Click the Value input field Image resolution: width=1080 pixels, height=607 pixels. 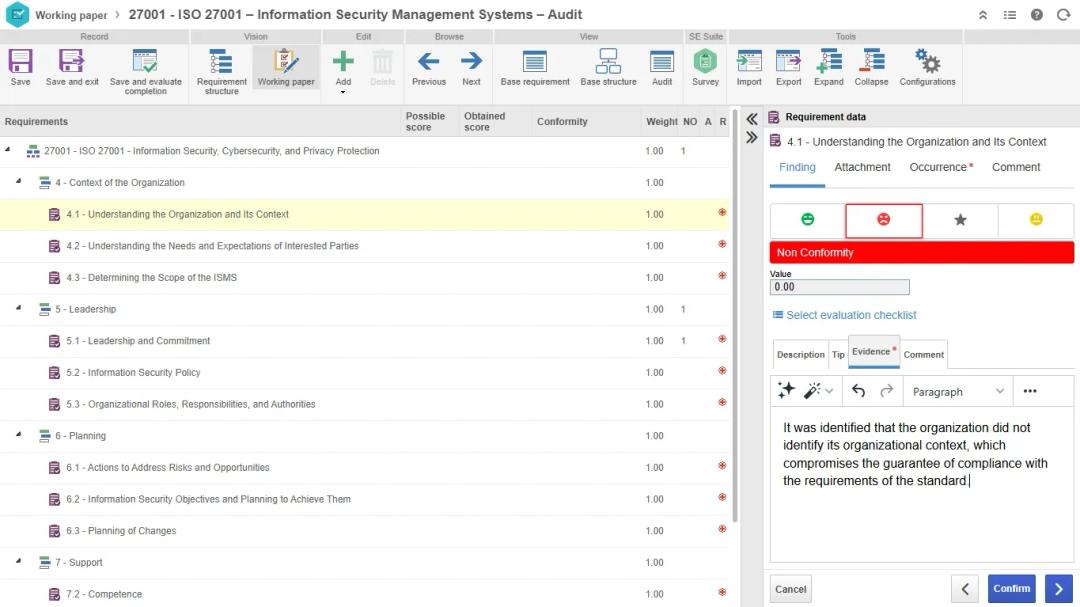coord(839,287)
